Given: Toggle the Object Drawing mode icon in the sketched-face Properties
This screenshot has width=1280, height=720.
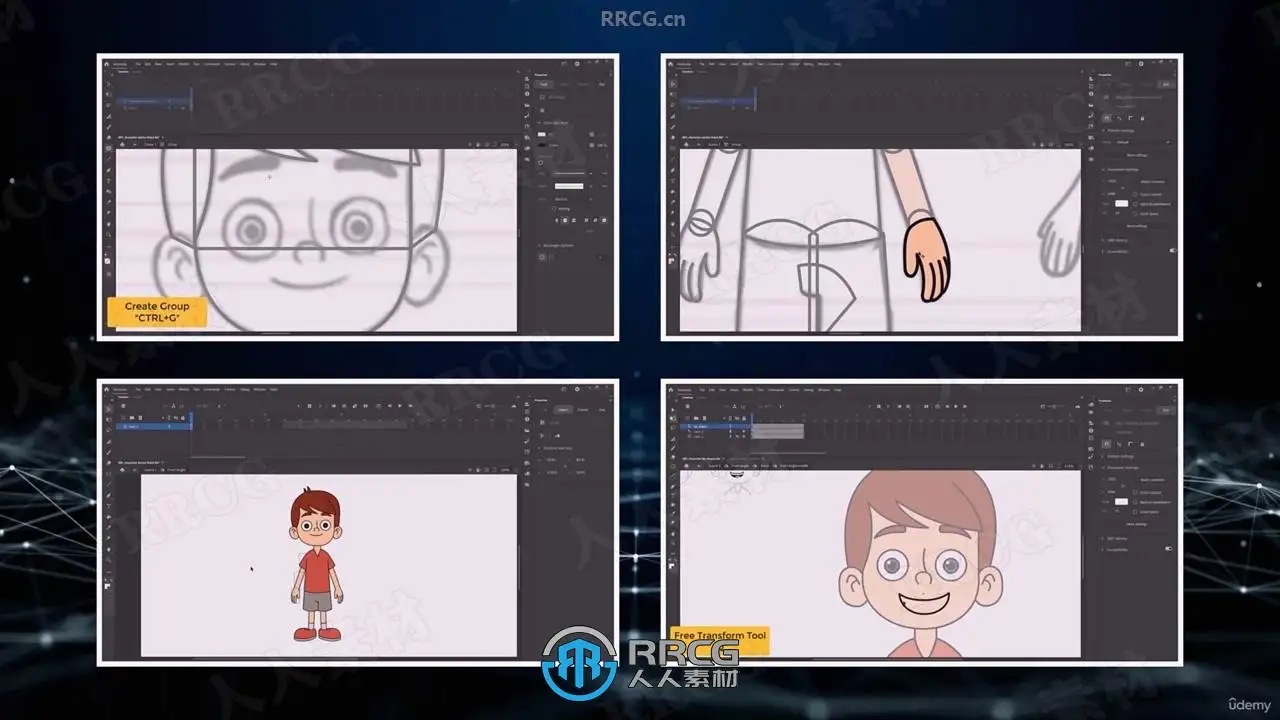Looking at the screenshot, I should [x=542, y=110].
